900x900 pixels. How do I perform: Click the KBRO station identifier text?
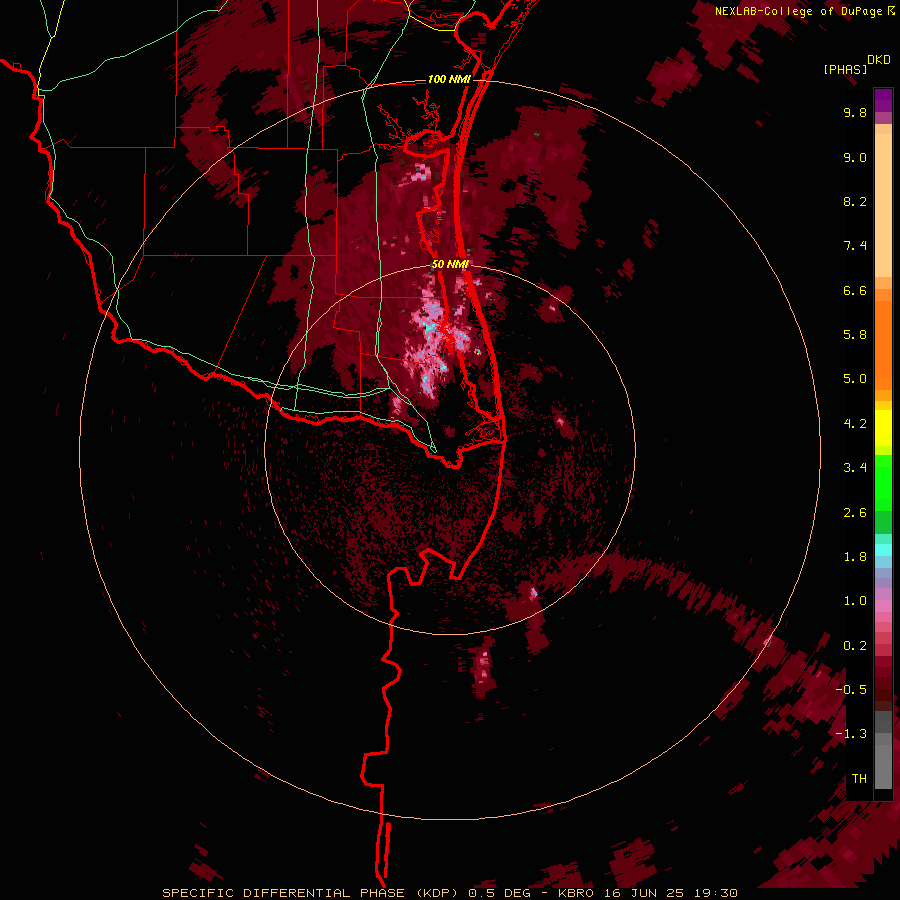[x=574, y=893]
